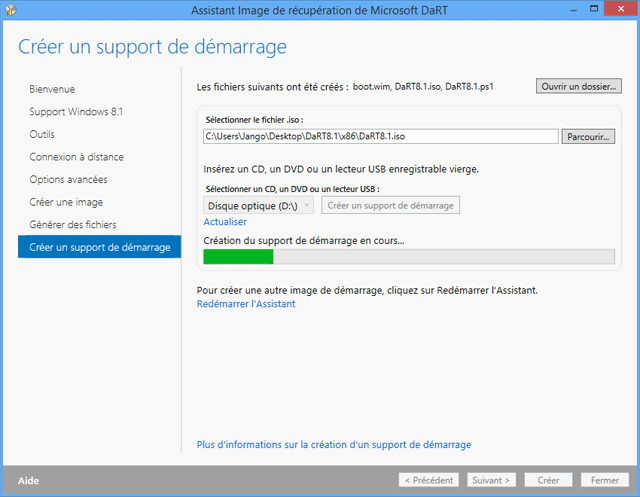Go to the Générer des fichiers step

pyautogui.click(x=73, y=225)
